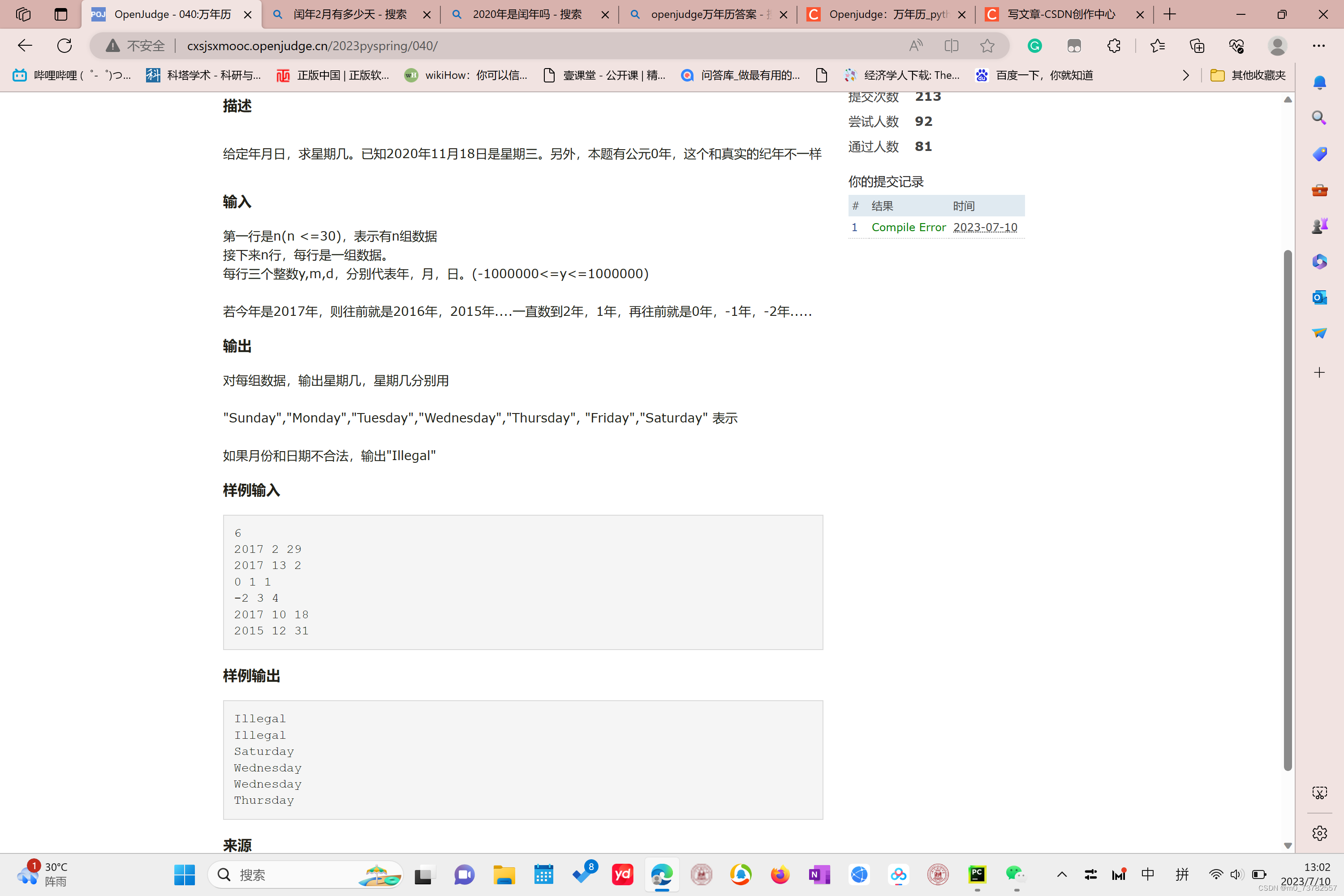This screenshot has height=896, width=1344.
Task: Open WeChat from the taskbar
Action: coord(1015,874)
